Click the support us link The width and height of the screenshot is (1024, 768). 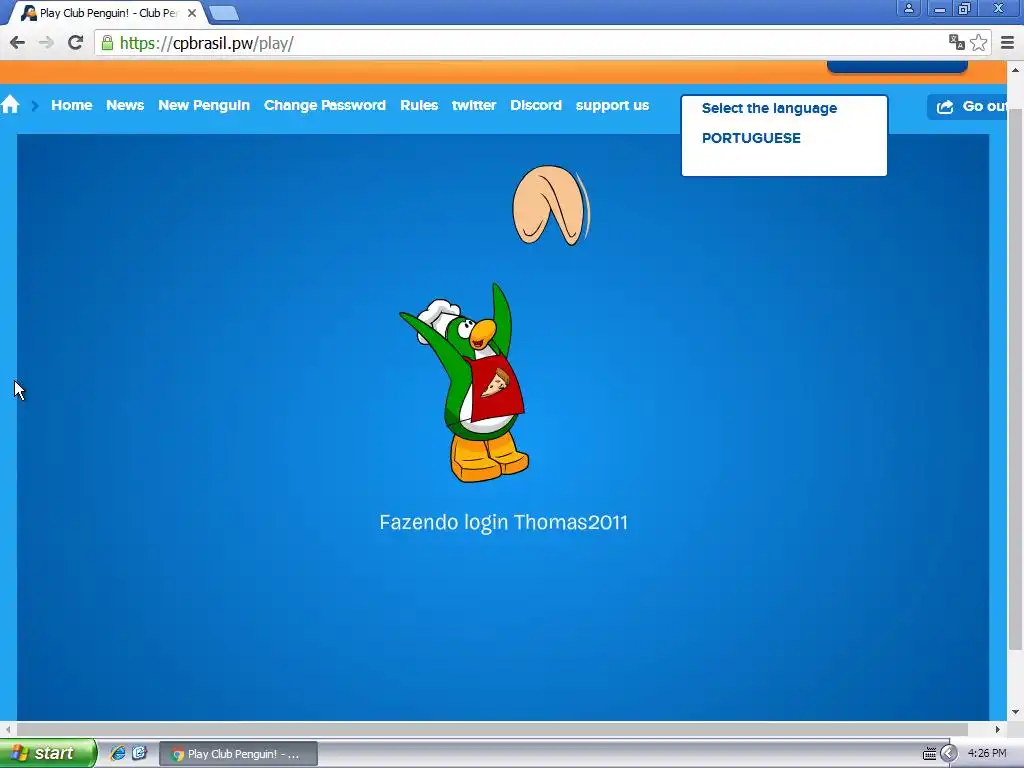[x=612, y=105]
